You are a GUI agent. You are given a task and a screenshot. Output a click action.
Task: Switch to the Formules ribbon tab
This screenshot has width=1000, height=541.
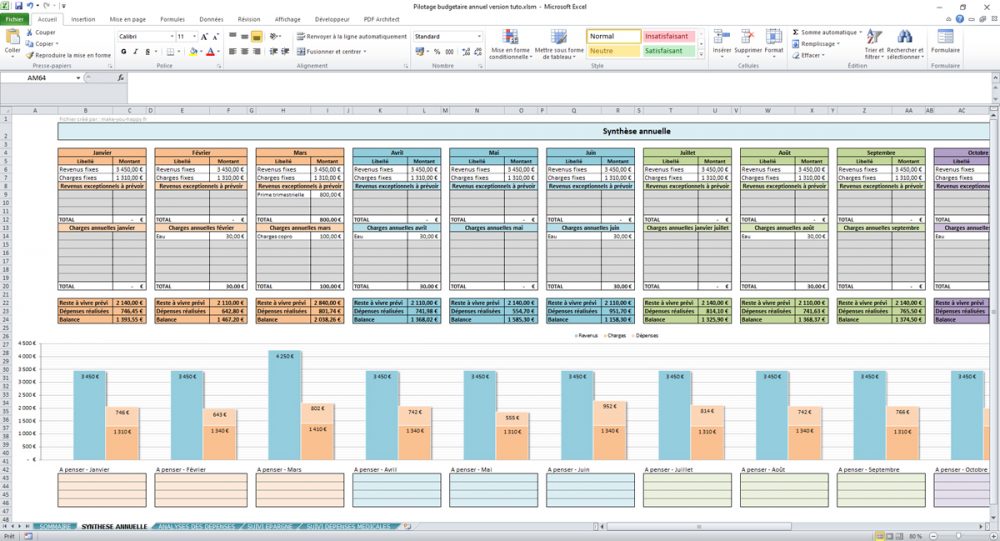point(172,19)
